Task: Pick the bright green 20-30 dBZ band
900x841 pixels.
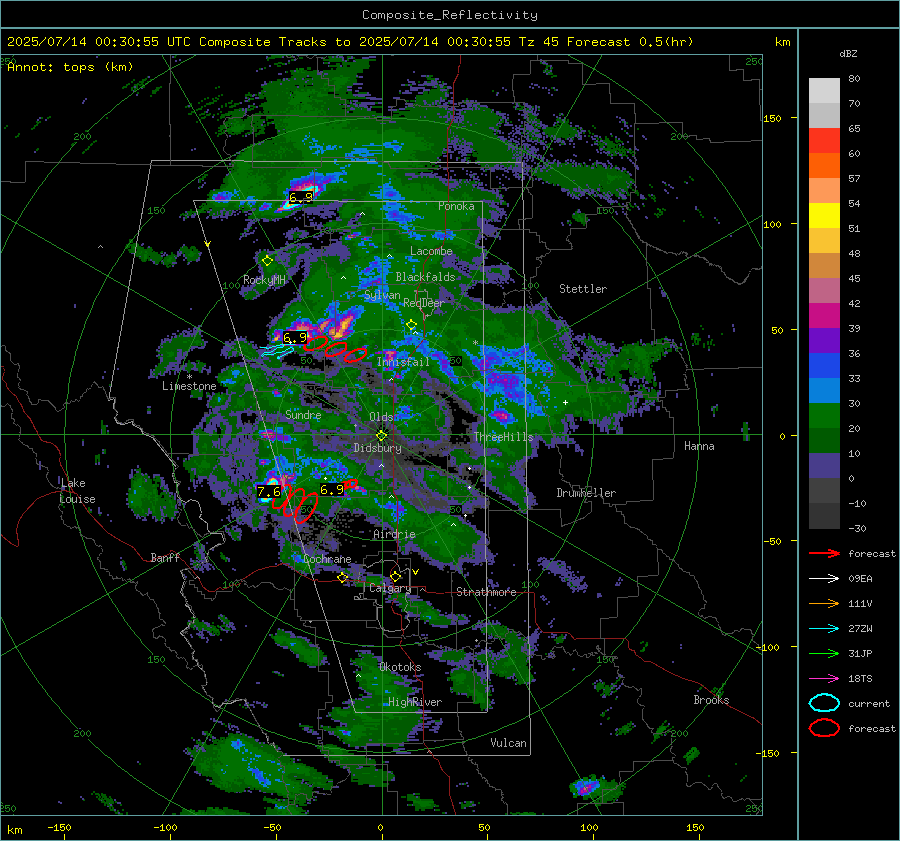Action: point(824,416)
